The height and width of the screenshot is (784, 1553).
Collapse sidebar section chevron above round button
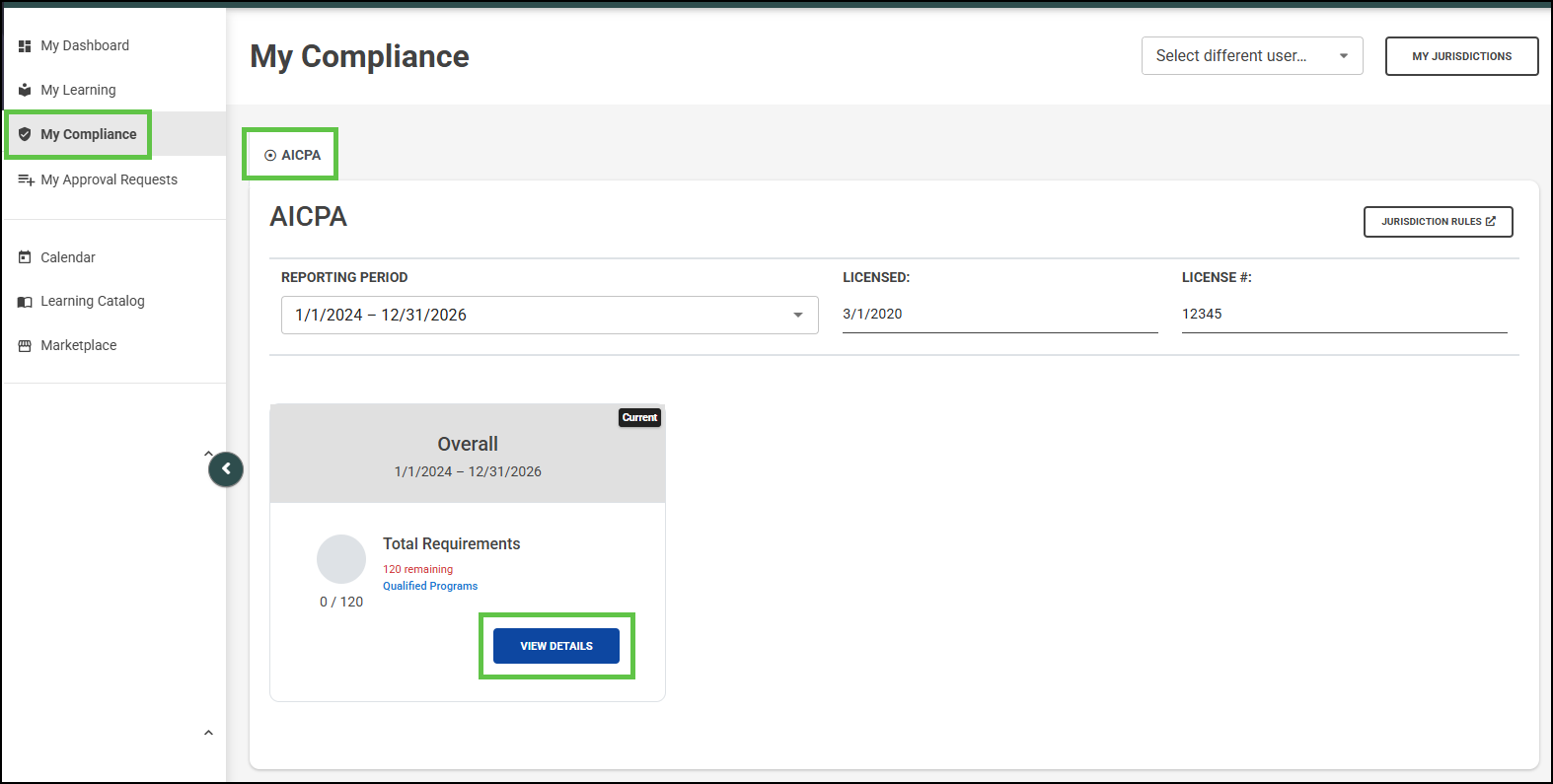[208, 454]
